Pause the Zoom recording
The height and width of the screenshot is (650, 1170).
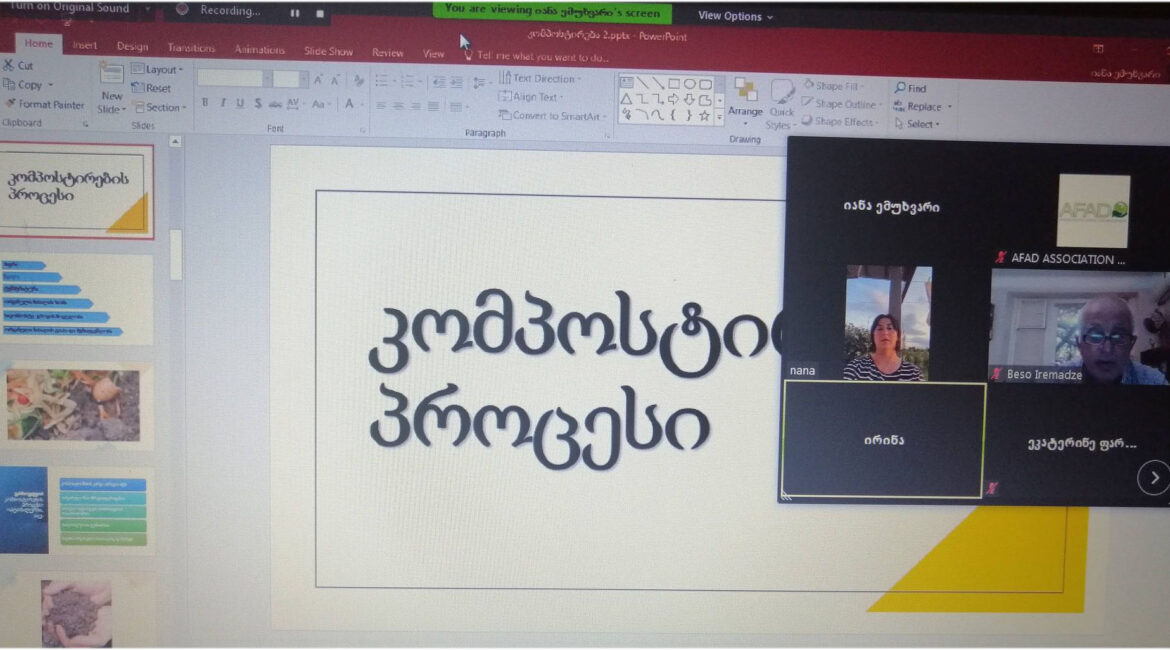[295, 13]
